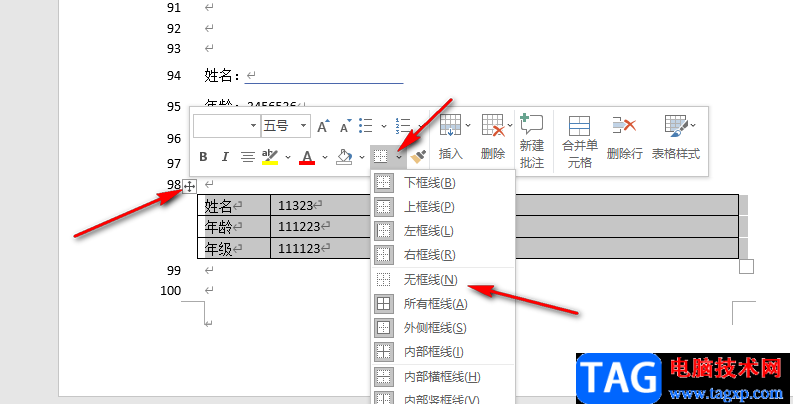Click the cell containing 111223

[505, 227]
